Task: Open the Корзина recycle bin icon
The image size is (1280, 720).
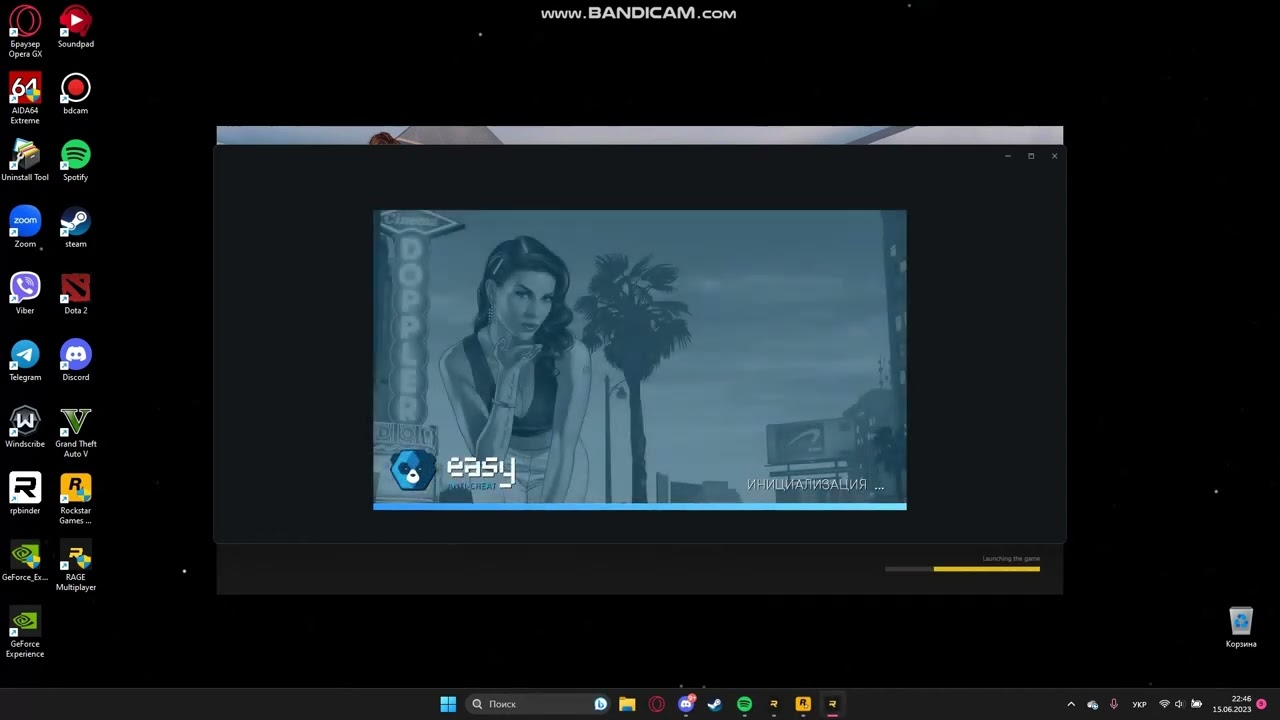Action: coord(1241,627)
